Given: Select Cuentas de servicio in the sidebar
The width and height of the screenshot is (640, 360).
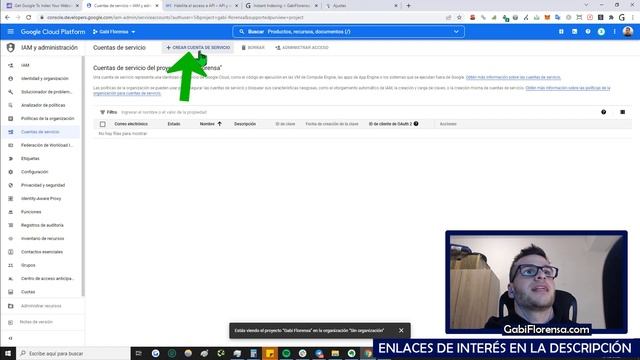Looking at the screenshot, I should click(x=41, y=132).
